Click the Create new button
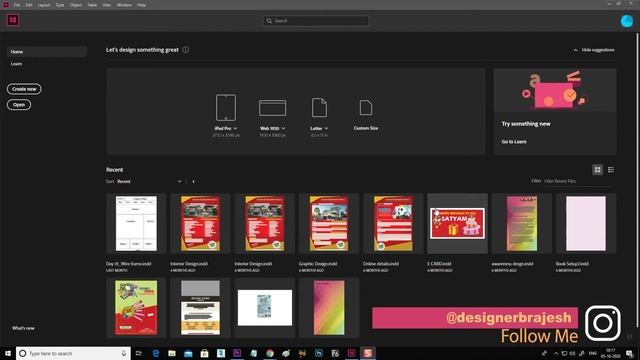640x360 pixels. pyautogui.click(x=24, y=89)
